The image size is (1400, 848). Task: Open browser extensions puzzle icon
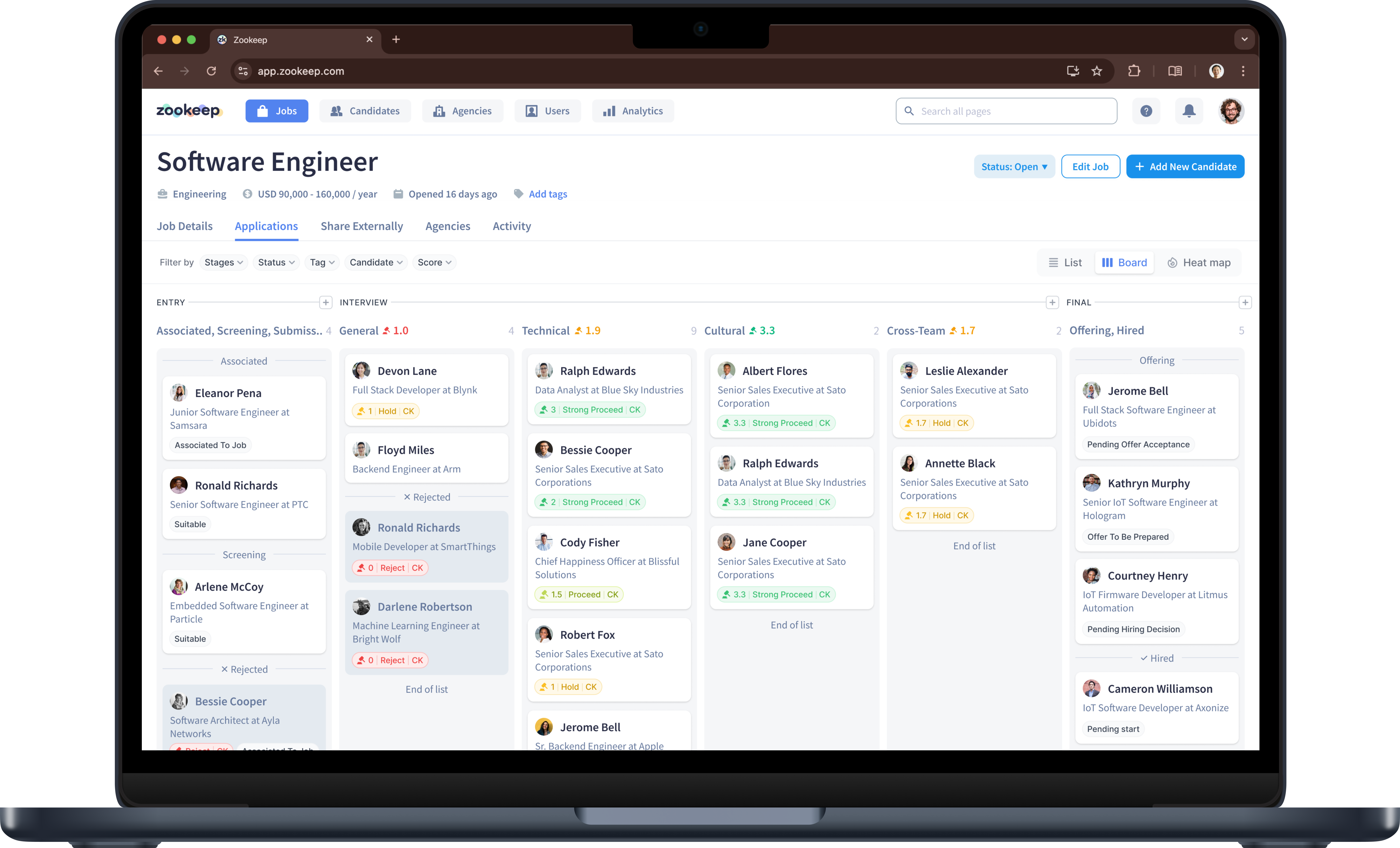[1134, 71]
